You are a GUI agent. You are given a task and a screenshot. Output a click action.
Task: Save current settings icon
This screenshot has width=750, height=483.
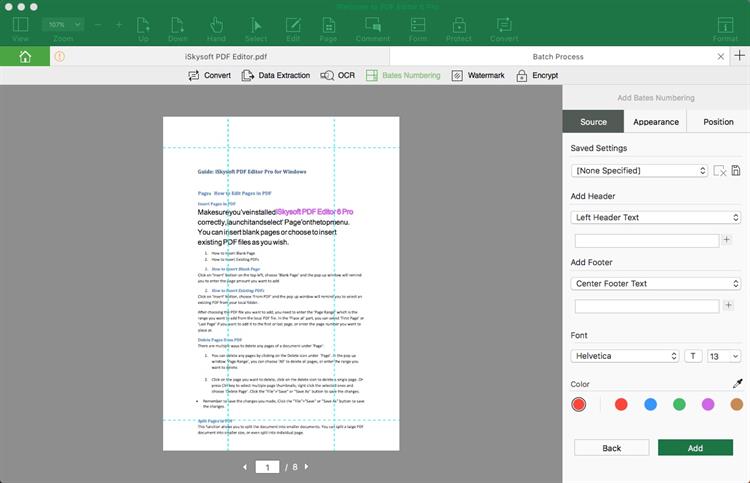pos(736,170)
